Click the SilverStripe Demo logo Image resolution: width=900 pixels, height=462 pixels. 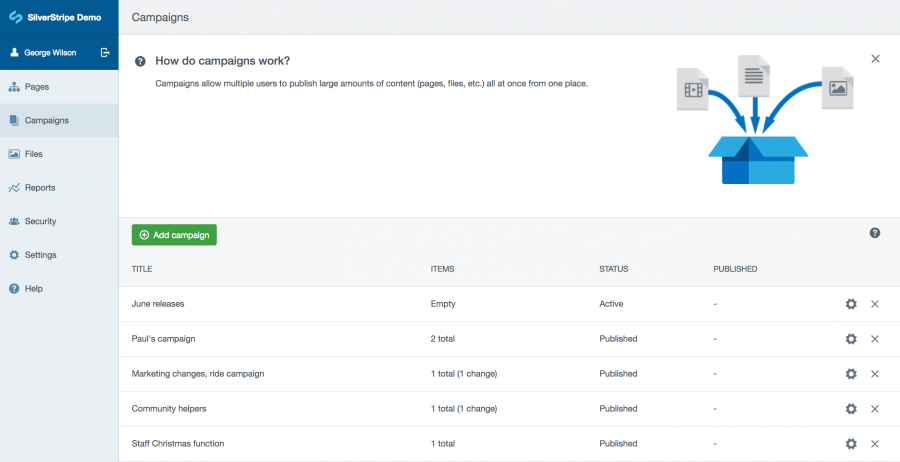click(x=55, y=17)
